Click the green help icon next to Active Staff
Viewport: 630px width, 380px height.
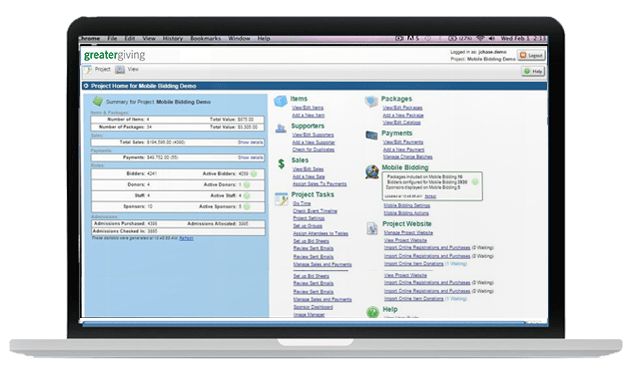[x=247, y=196]
